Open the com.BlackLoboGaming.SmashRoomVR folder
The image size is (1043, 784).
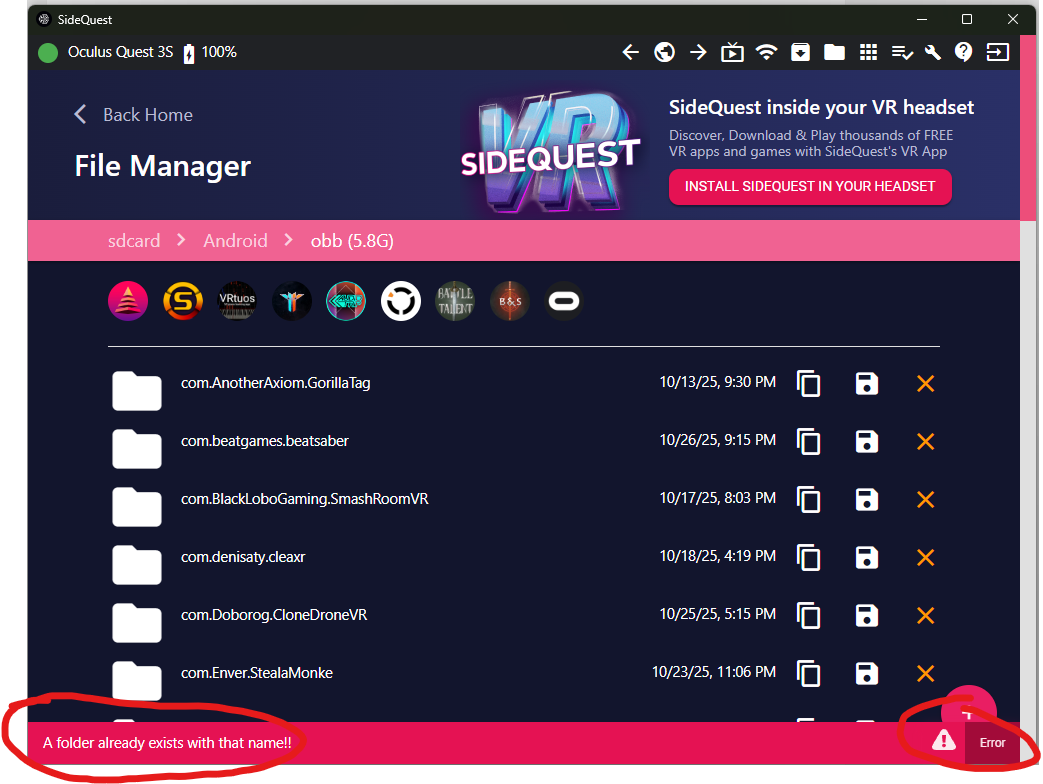point(305,499)
